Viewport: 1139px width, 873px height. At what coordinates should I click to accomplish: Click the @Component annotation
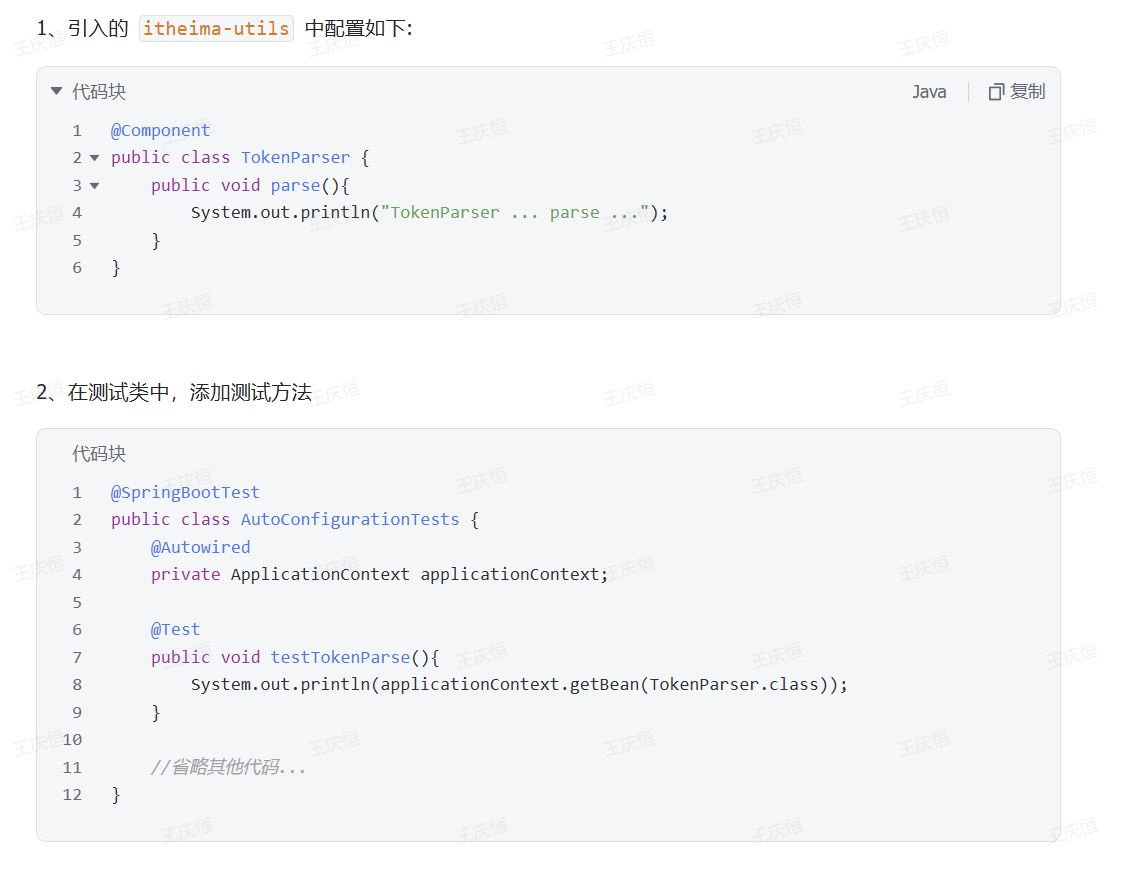160,130
